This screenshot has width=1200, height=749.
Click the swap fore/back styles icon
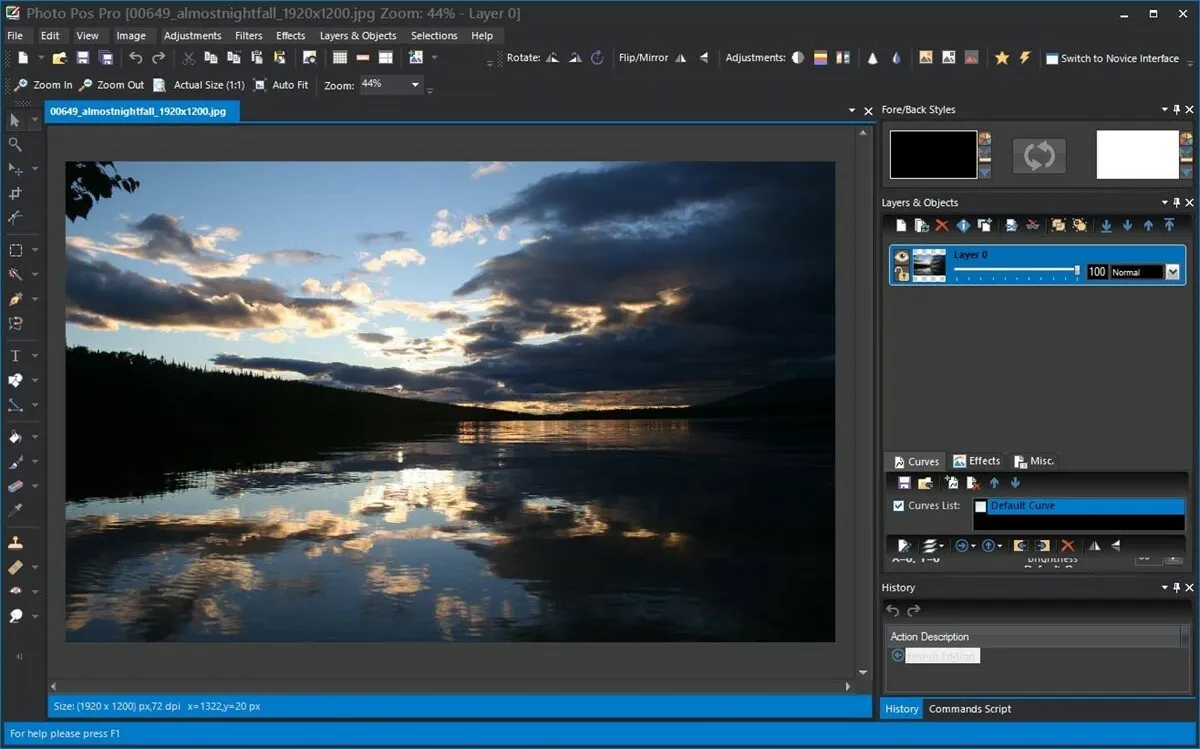[1039, 155]
